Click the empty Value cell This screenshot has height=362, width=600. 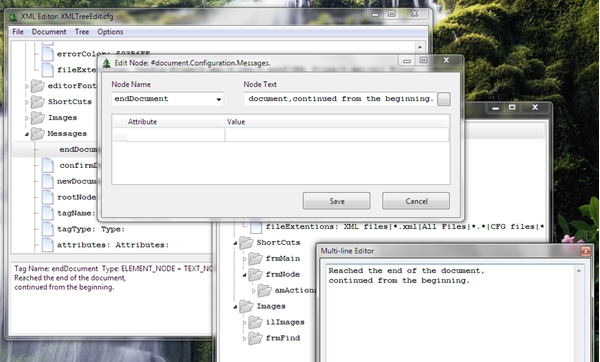pyautogui.click(x=337, y=135)
